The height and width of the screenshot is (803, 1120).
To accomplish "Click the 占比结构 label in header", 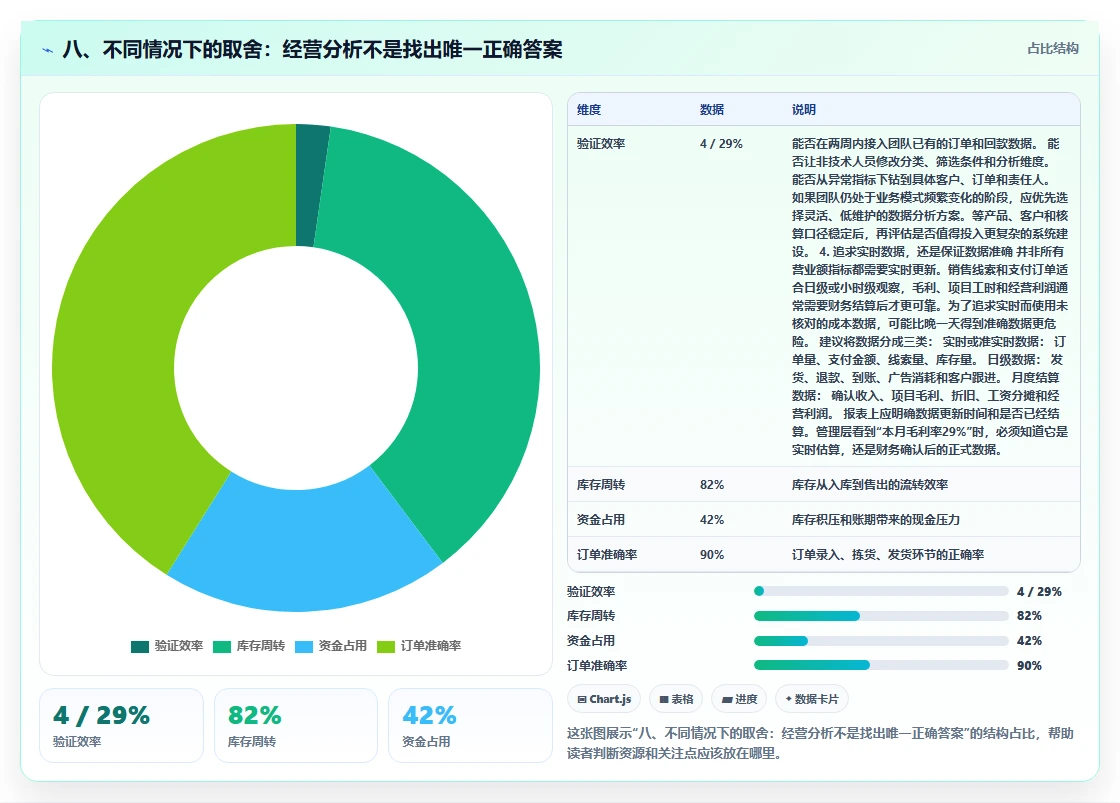I will click(1053, 49).
